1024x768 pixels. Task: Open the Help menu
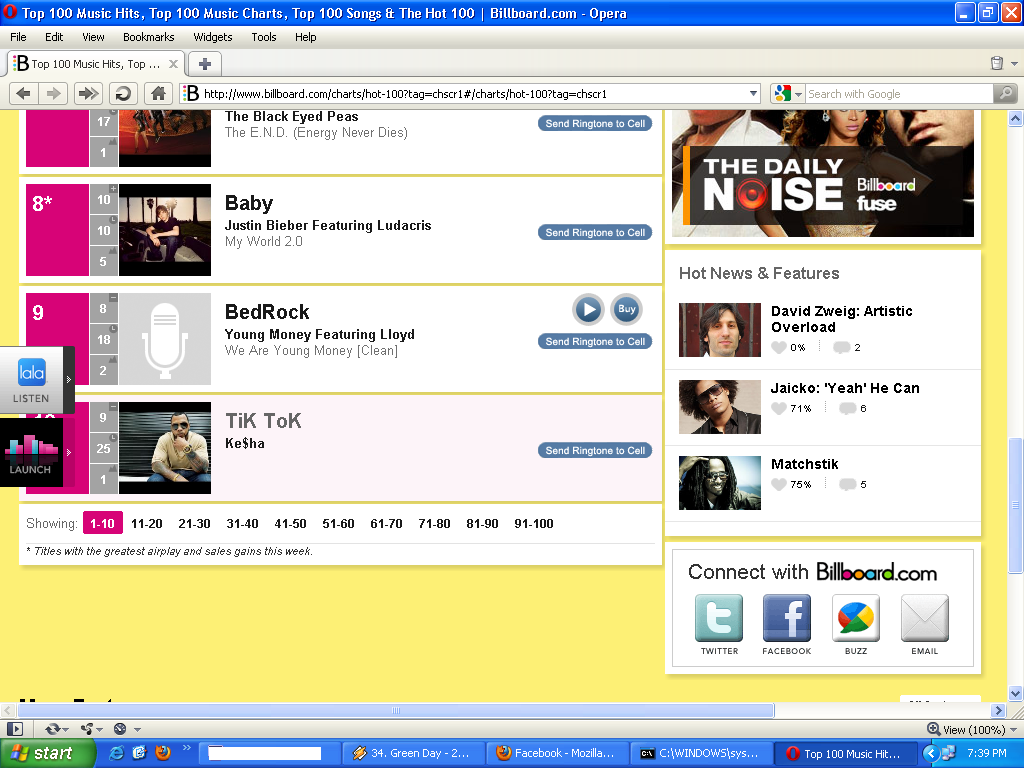[306, 37]
